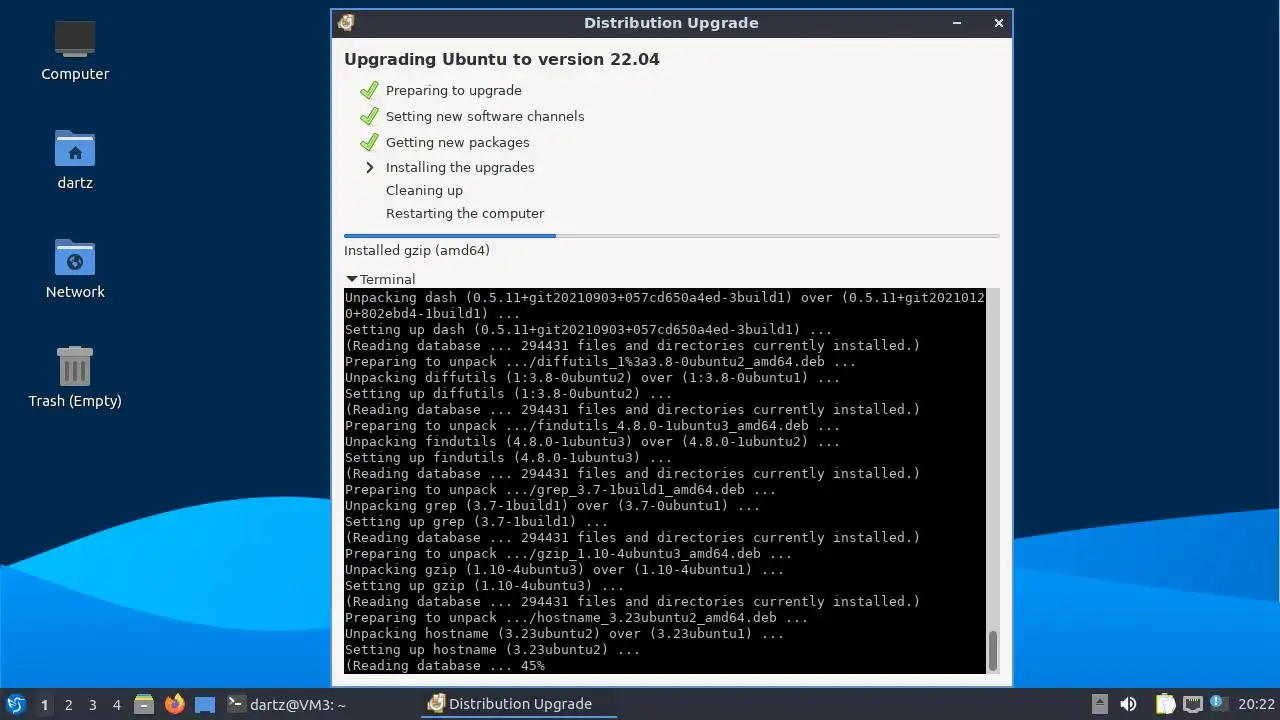Switch to workspace 4 in the pager
This screenshot has height=720, width=1280.
[x=117, y=704]
